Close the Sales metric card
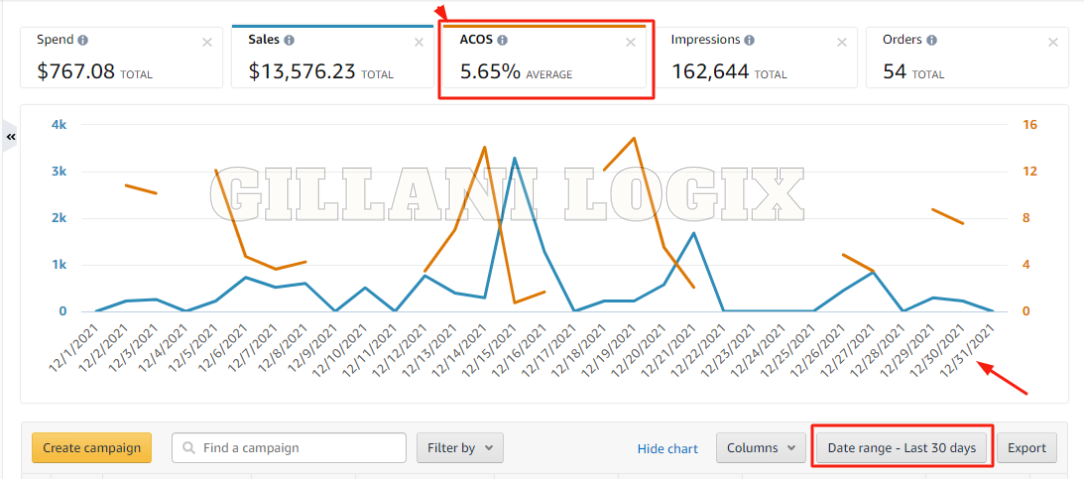 tap(419, 42)
